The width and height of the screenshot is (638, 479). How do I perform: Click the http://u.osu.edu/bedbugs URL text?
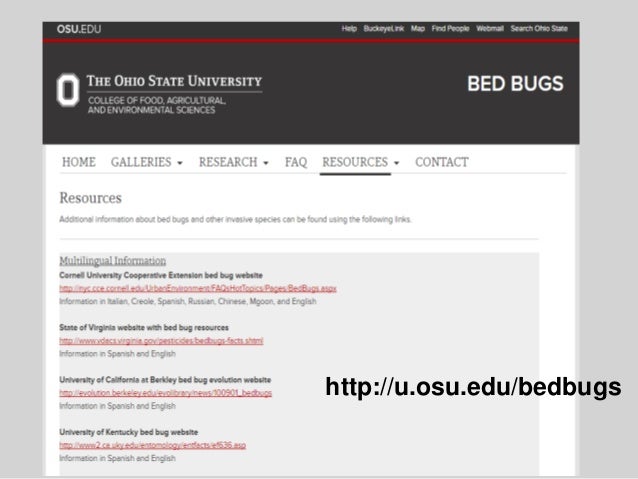click(x=473, y=387)
